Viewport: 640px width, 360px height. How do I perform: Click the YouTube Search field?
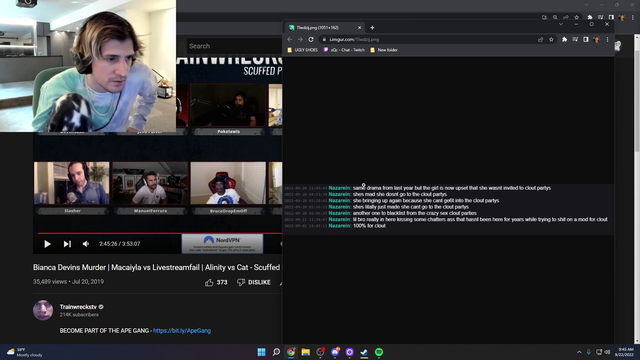click(234, 46)
